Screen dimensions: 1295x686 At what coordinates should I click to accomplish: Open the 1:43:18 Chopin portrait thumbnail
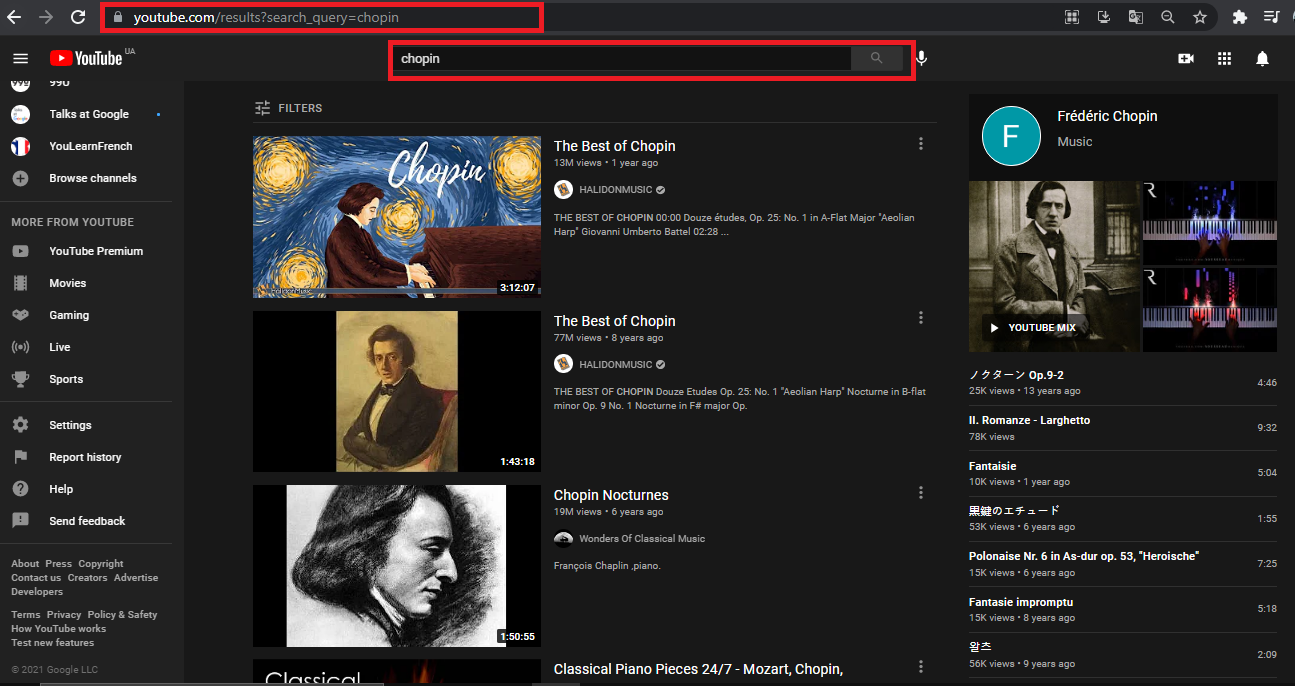tap(397, 391)
